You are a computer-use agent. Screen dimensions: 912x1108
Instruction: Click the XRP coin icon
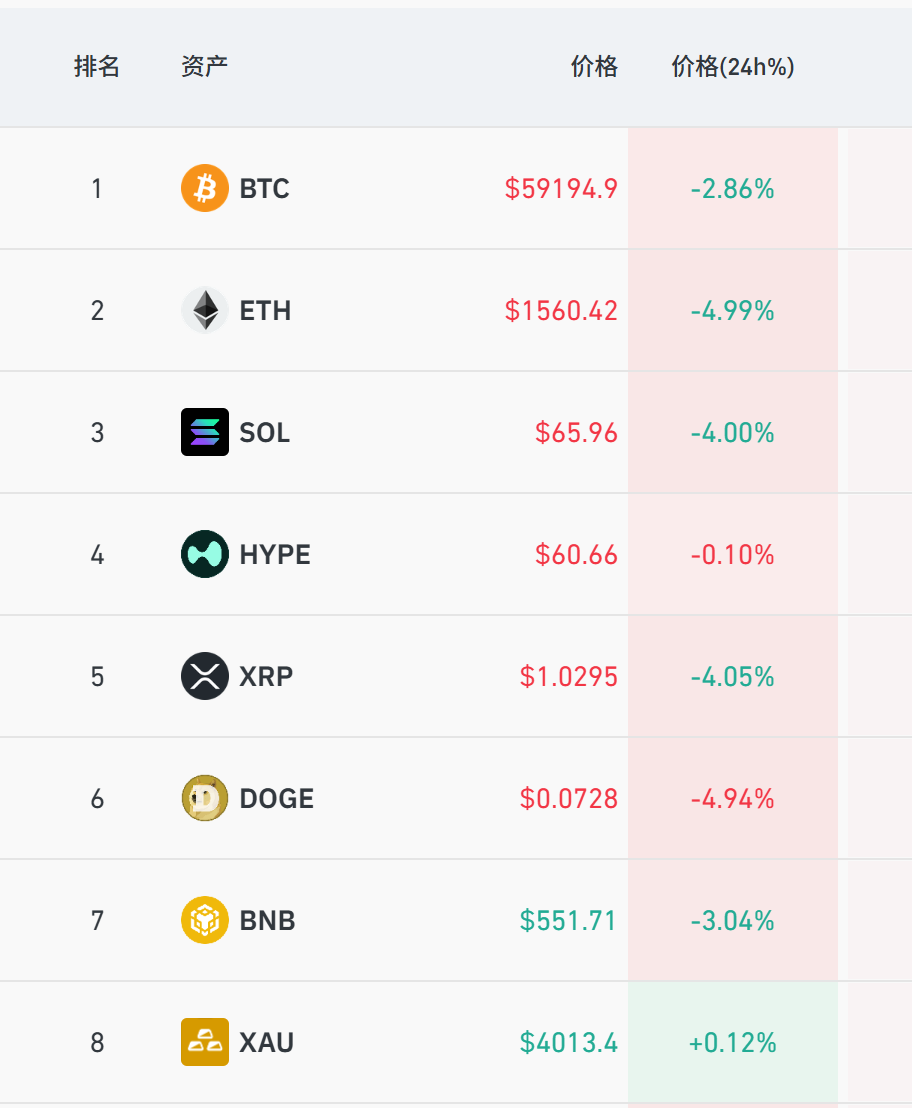click(x=205, y=676)
